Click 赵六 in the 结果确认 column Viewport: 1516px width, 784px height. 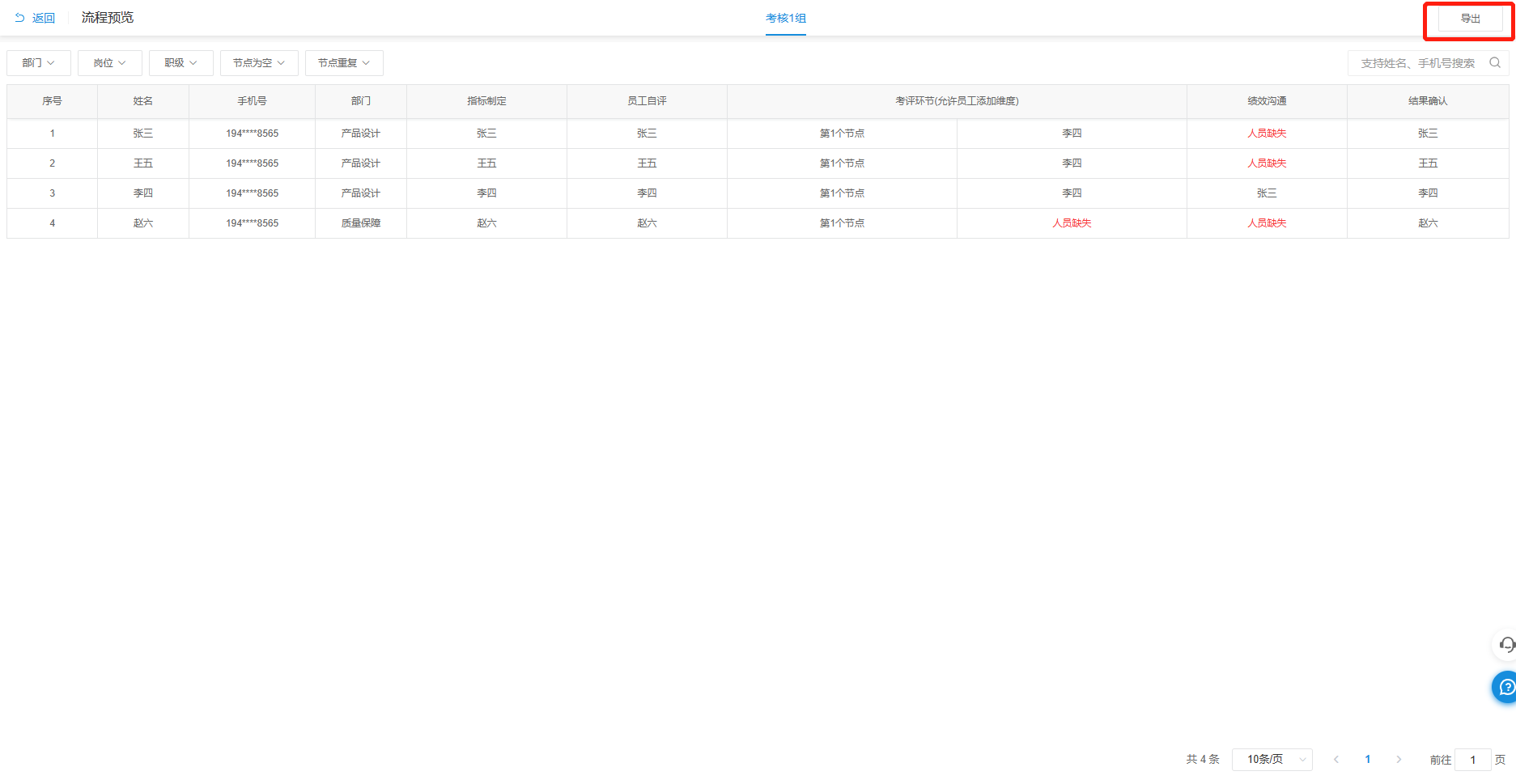[1429, 223]
